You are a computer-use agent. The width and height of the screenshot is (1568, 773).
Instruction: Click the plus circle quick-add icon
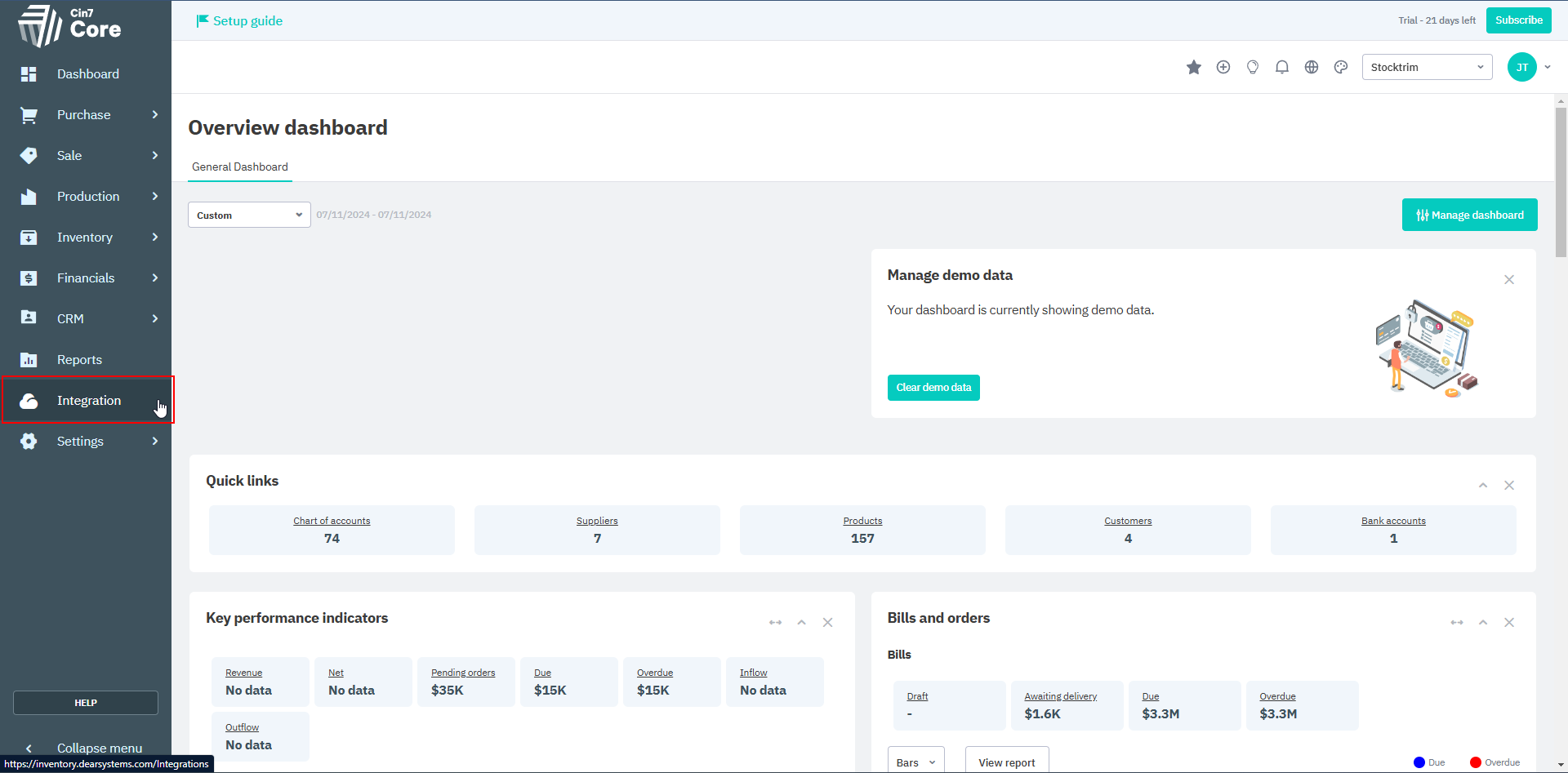tap(1223, 67)
